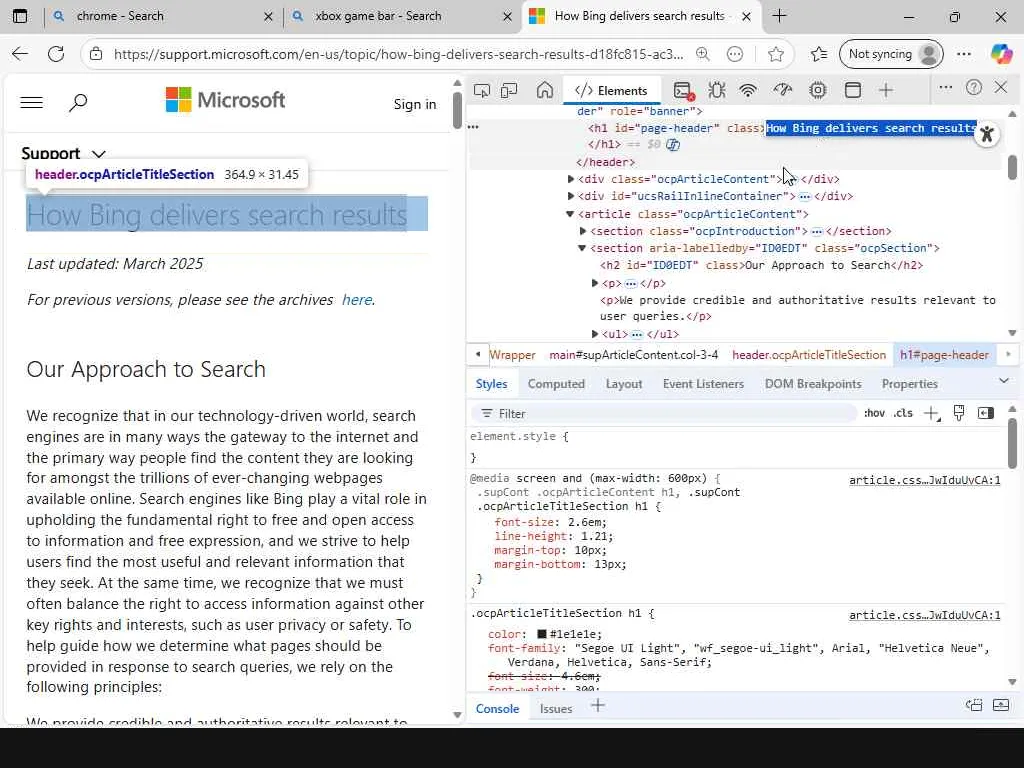Open the Memory chip tool
This screenshot has width=1024, height=768.
818,90
